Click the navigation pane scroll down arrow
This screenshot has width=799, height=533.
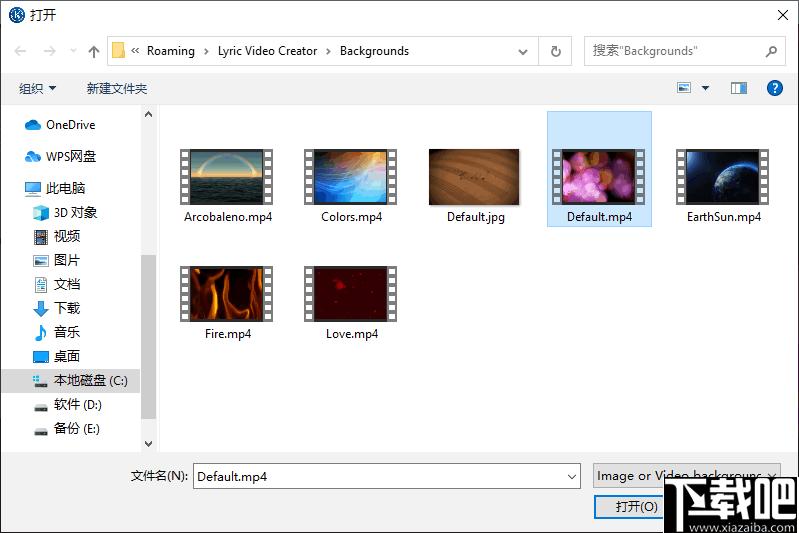coord(148,444)
